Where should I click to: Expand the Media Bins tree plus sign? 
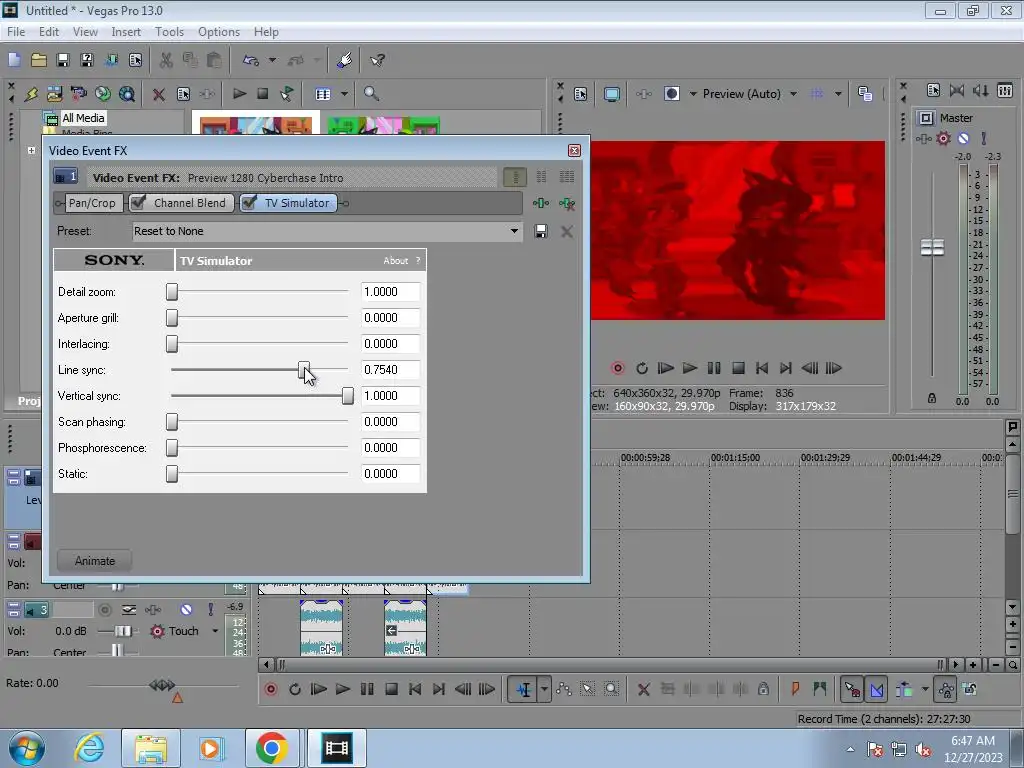[x=31, y=150]
